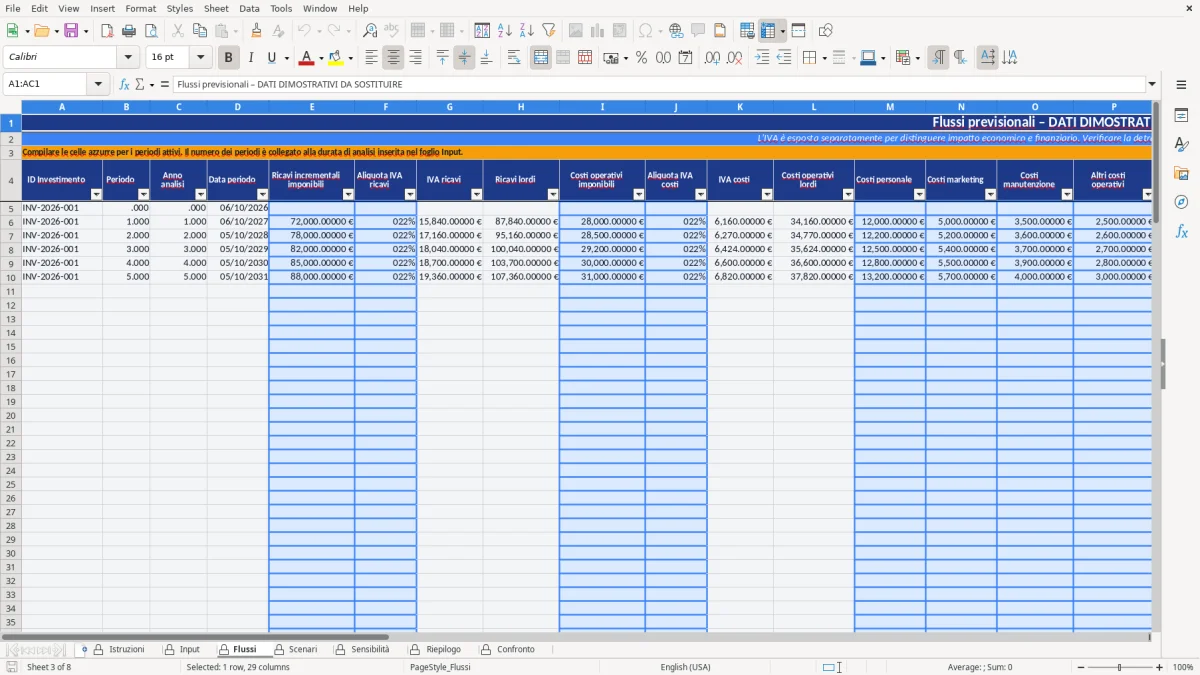Toggle Bold formatting

tap(228, 58)
